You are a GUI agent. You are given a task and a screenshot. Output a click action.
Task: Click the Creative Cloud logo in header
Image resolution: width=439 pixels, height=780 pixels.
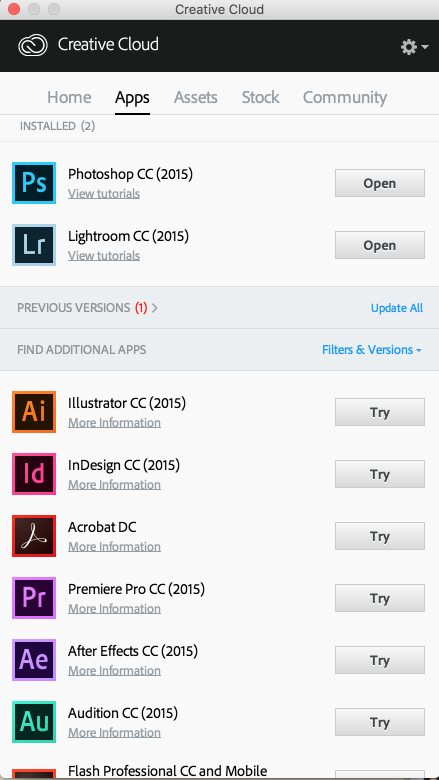(33, 45)
